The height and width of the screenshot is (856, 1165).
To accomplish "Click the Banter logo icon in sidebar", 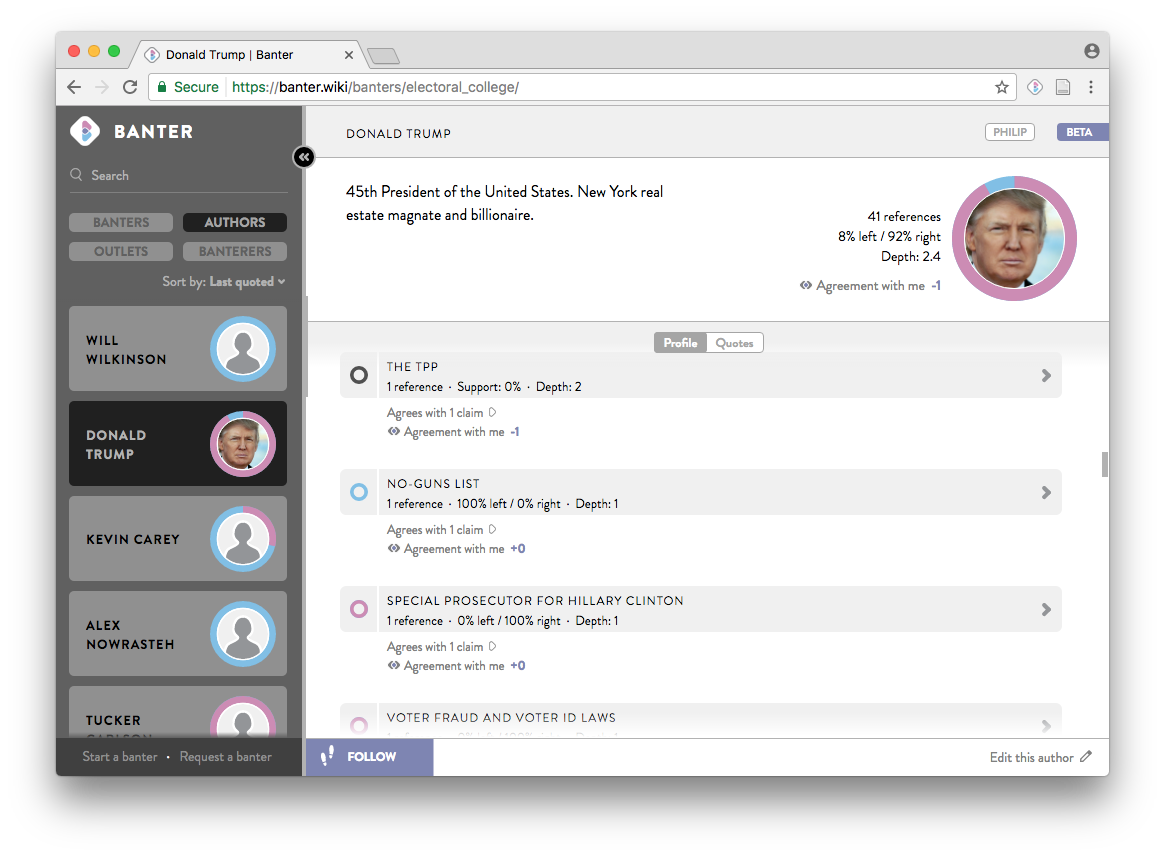I will [85, 132].
